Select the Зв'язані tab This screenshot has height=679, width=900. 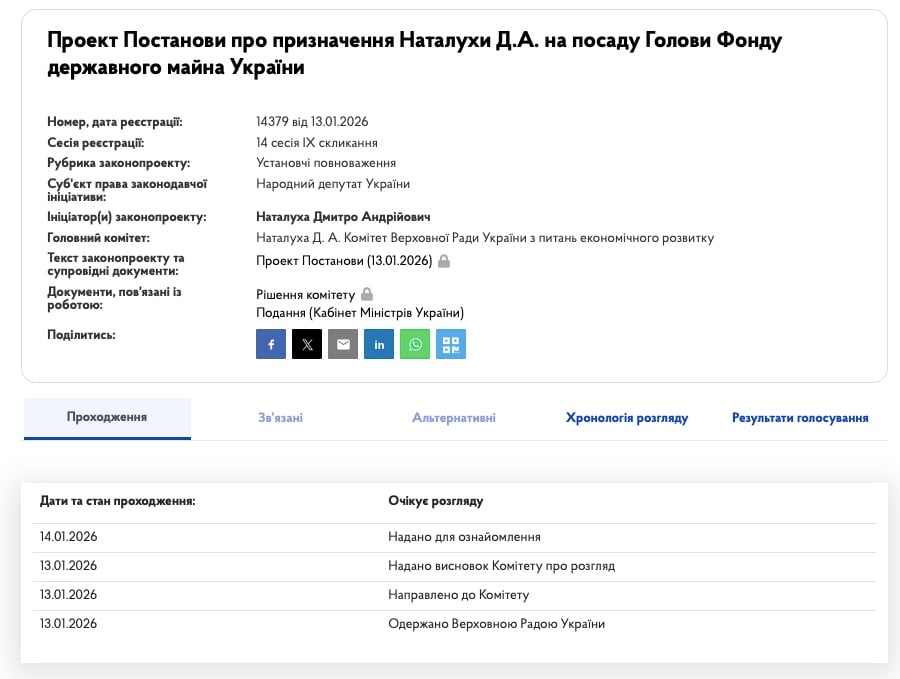coord(280,417)
